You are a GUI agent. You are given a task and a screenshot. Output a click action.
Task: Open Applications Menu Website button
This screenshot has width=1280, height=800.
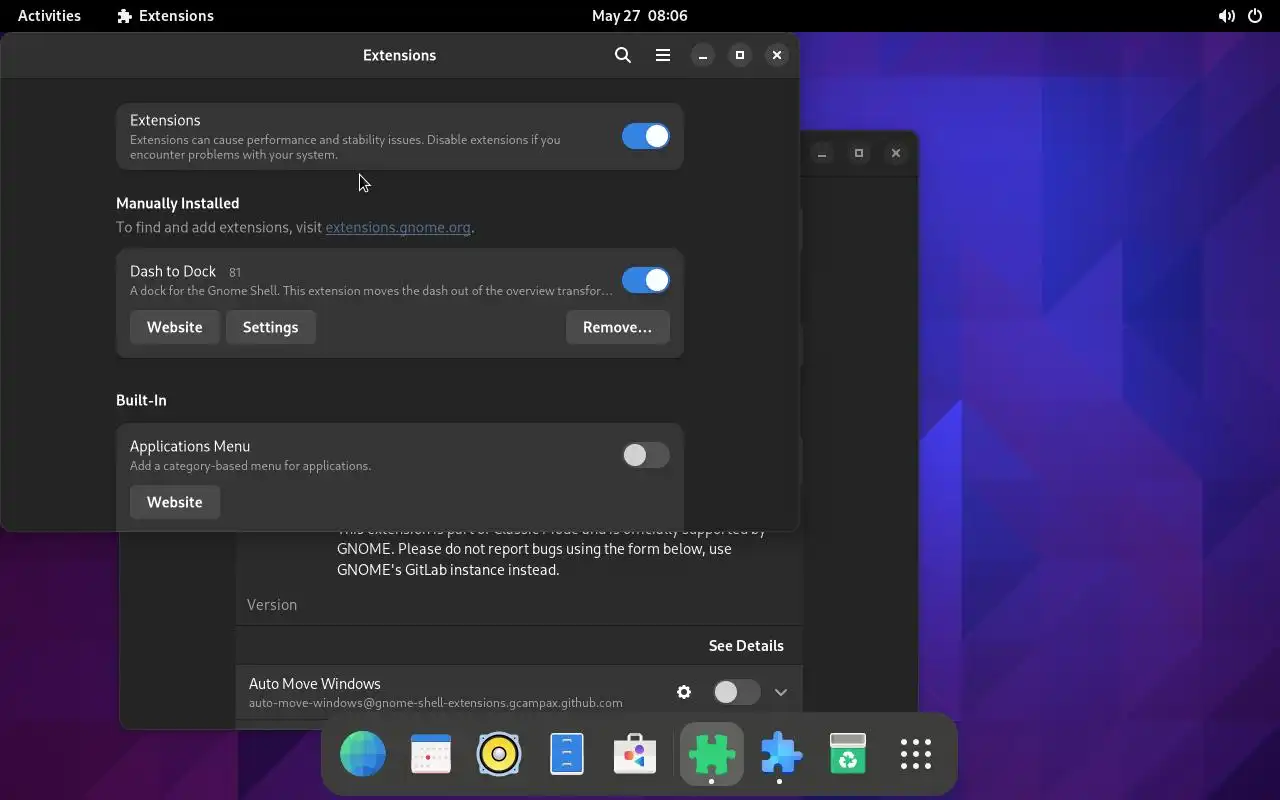(175, 502)
